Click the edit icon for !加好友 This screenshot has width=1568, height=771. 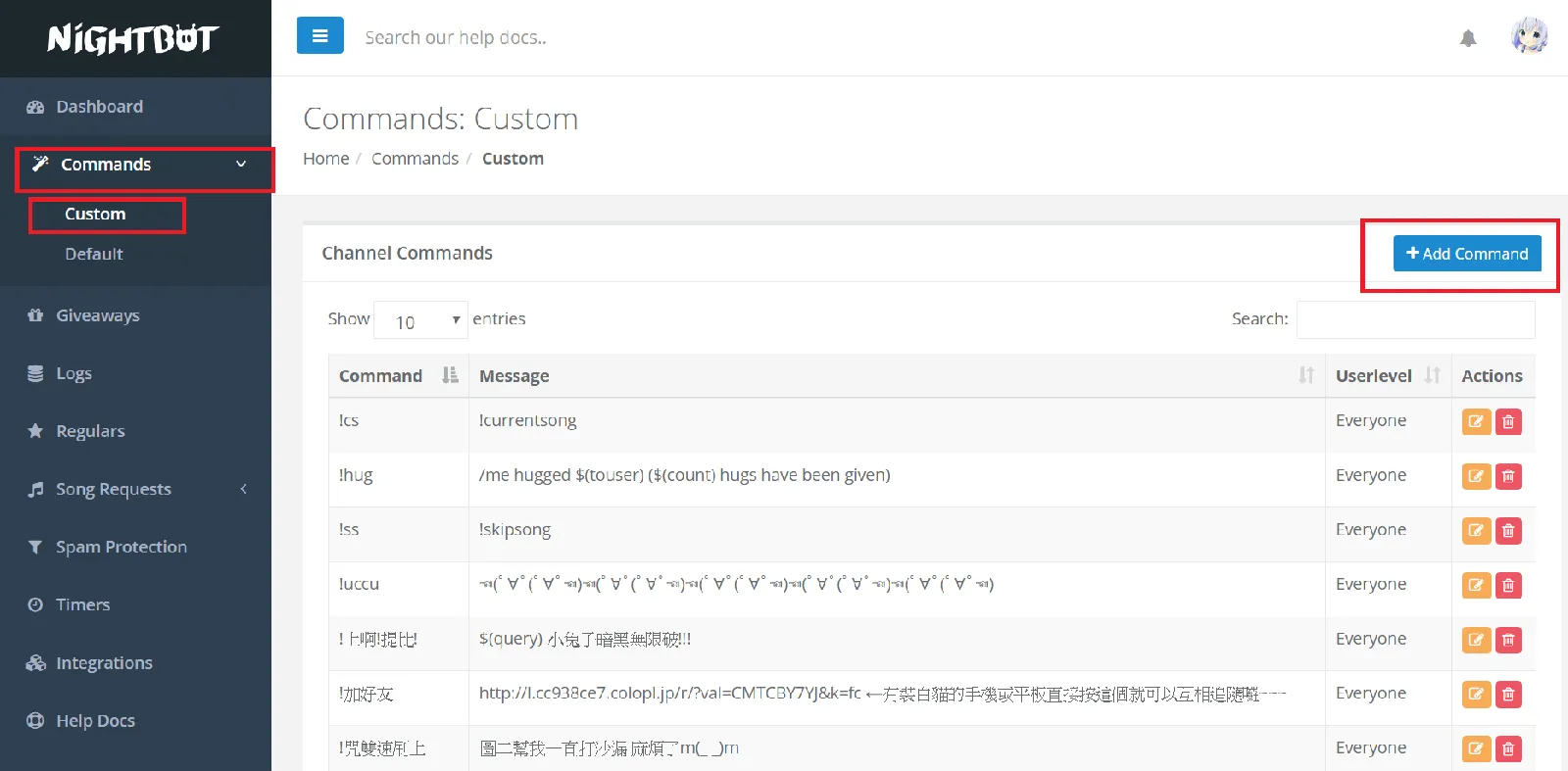point(1475,695)
